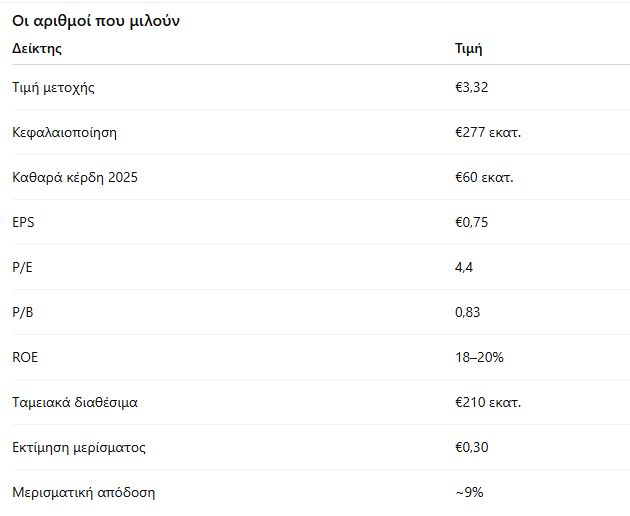
Task: Click the ~9% dividend yield value
Action: 470,492
